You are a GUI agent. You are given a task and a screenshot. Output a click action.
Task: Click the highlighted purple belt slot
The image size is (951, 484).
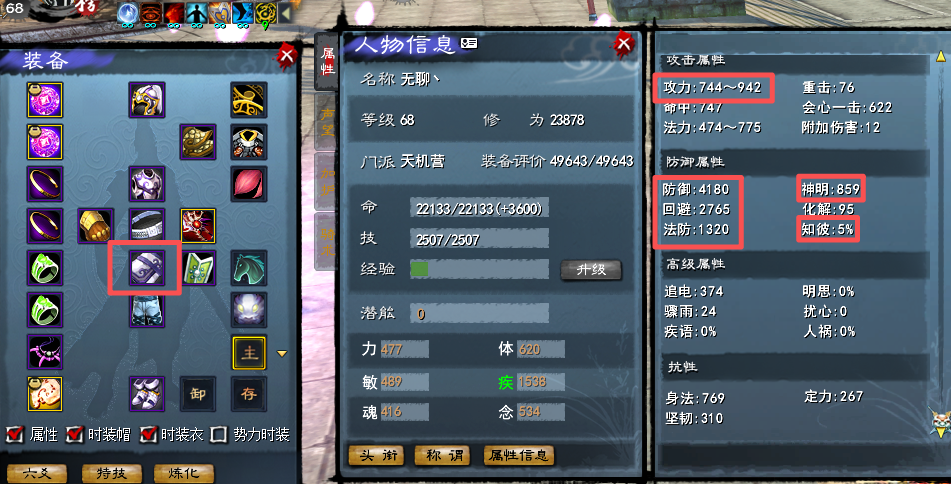pyautogui.click(x=147, y=267)
